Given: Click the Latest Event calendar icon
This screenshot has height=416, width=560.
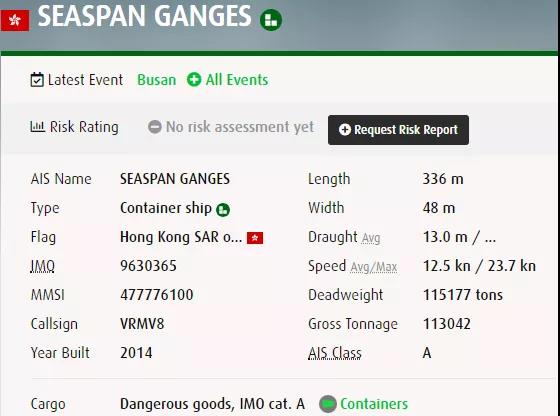Looking at the screenshot, I should coord(37,80).
